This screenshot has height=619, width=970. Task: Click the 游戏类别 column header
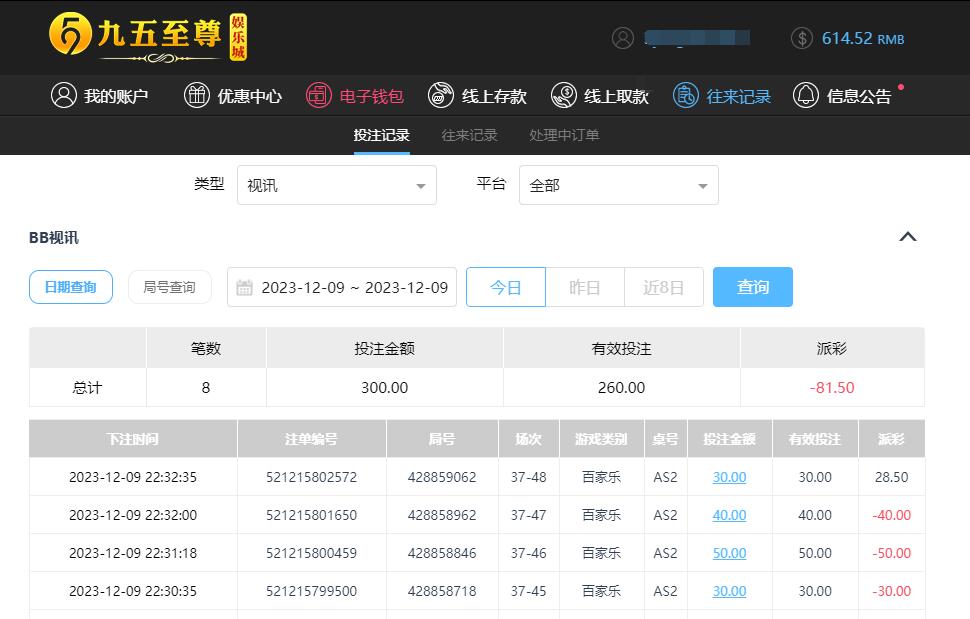click(x=601, y=438)
